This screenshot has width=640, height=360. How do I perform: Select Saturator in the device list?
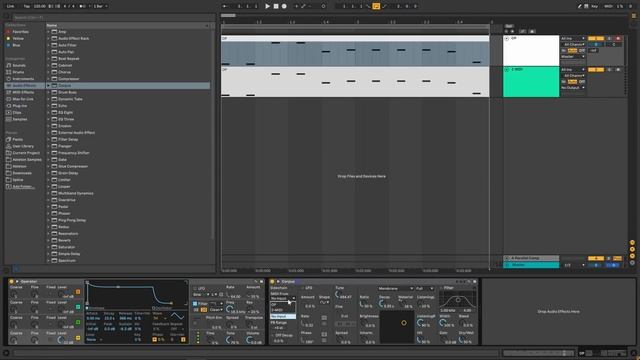pyautogui.click(x=67, y=247)
